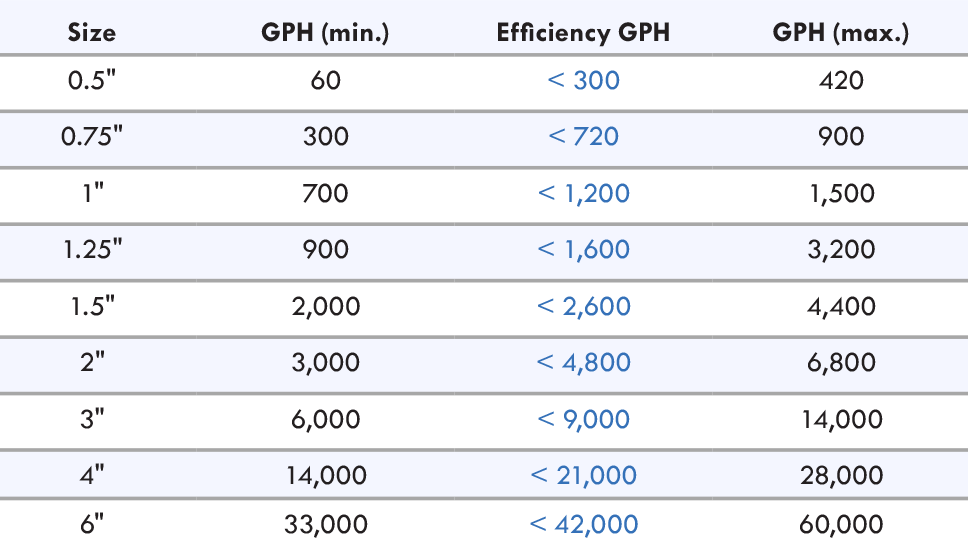Screen dimensions: 968x550
Task: Follow the "< 1,600" efficiency link
Action: pyautogui.click(x=584, y=249)
